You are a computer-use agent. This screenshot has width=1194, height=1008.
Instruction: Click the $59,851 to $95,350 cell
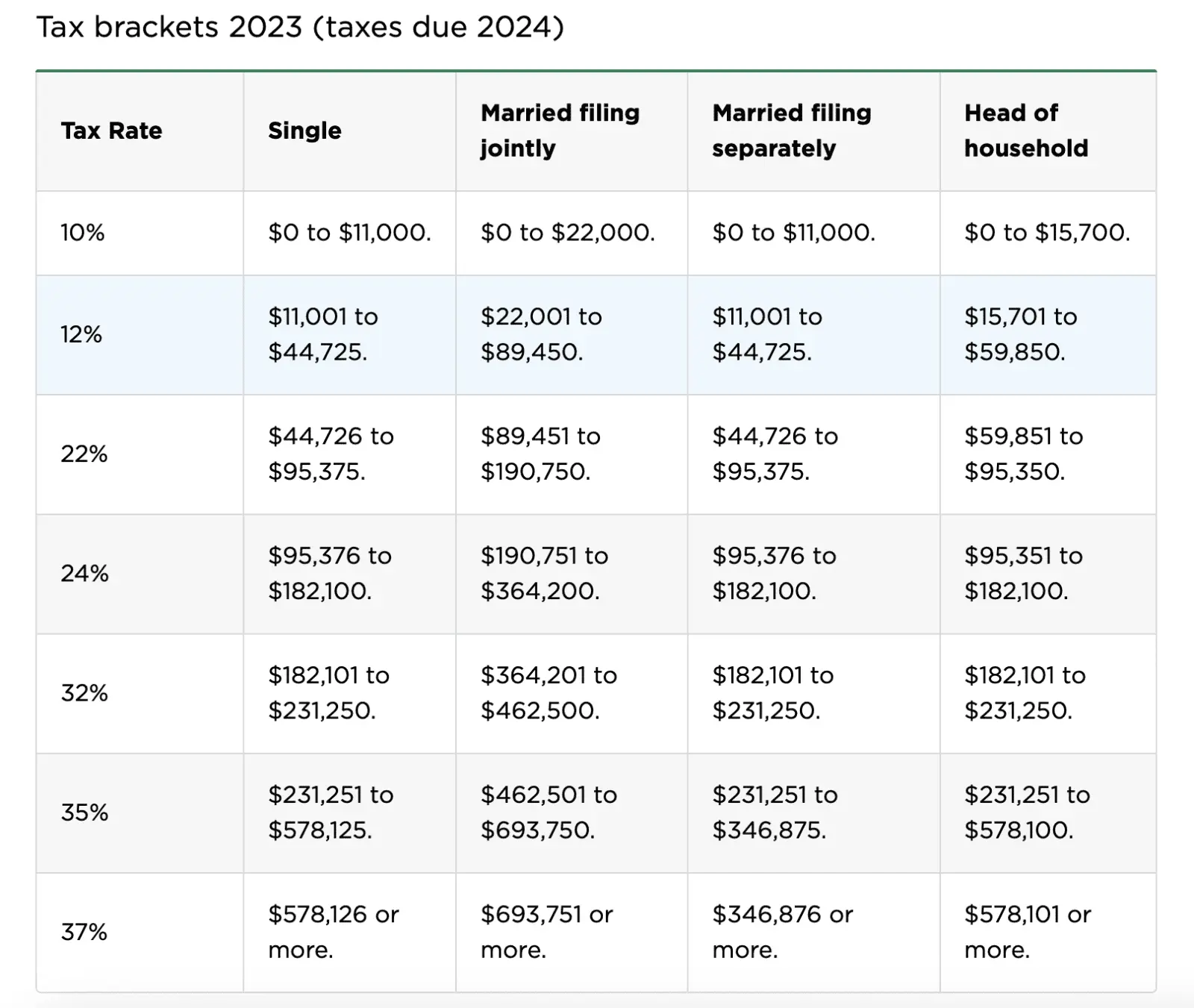tap(1022, 454)
